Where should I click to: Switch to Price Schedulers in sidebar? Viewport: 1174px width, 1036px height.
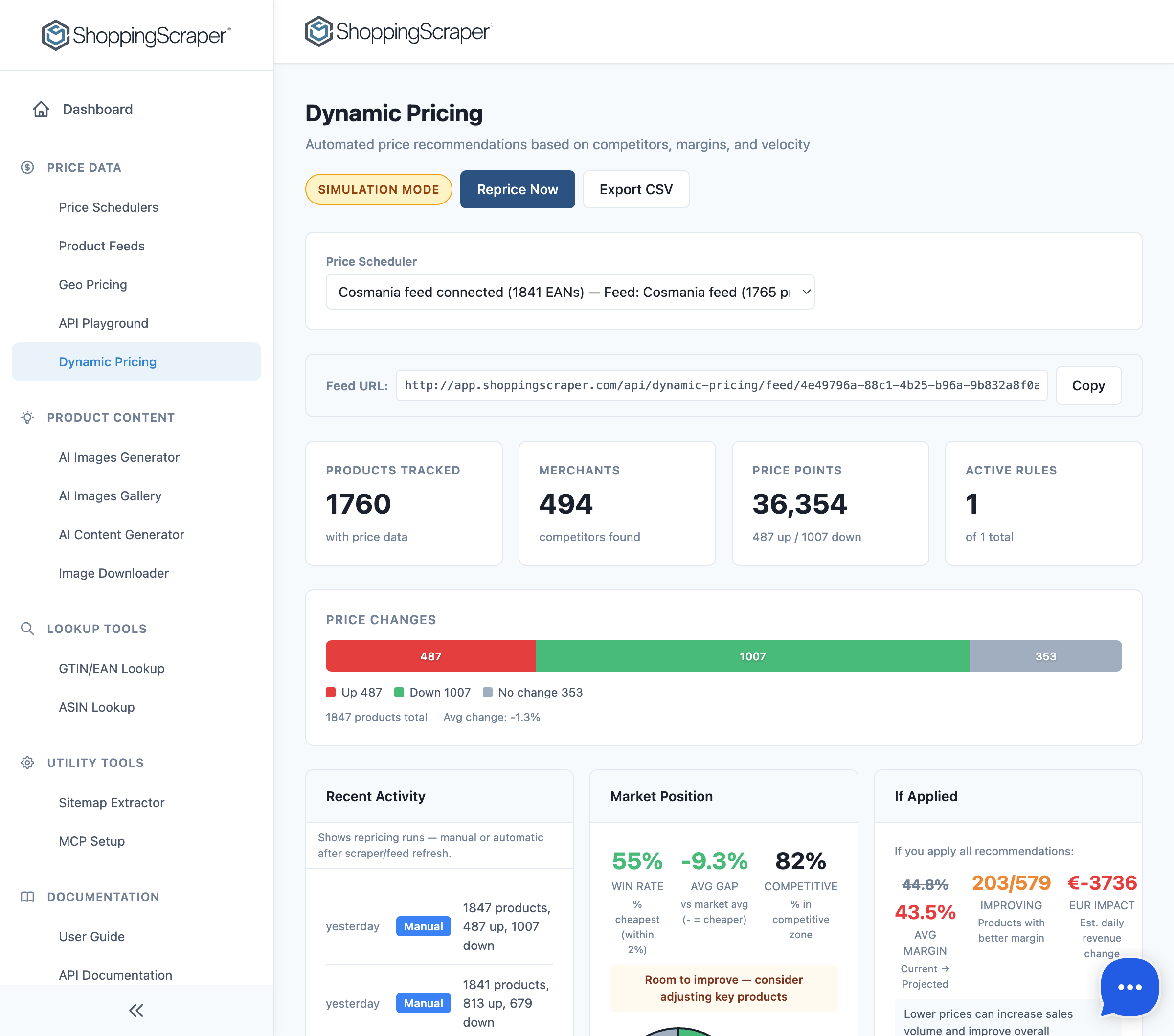(x=109, y=207)
